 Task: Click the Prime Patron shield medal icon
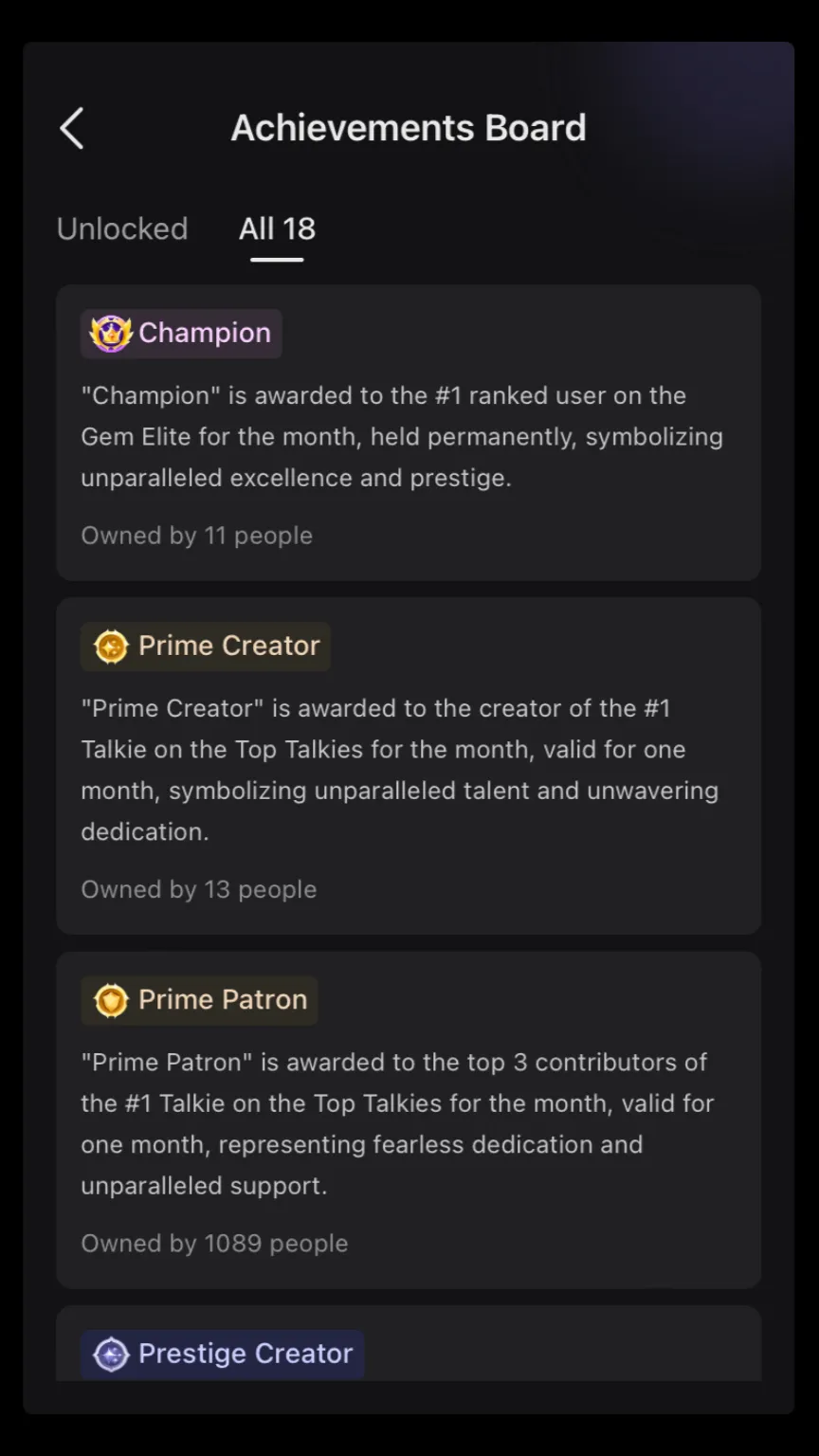click(111, 1001)
